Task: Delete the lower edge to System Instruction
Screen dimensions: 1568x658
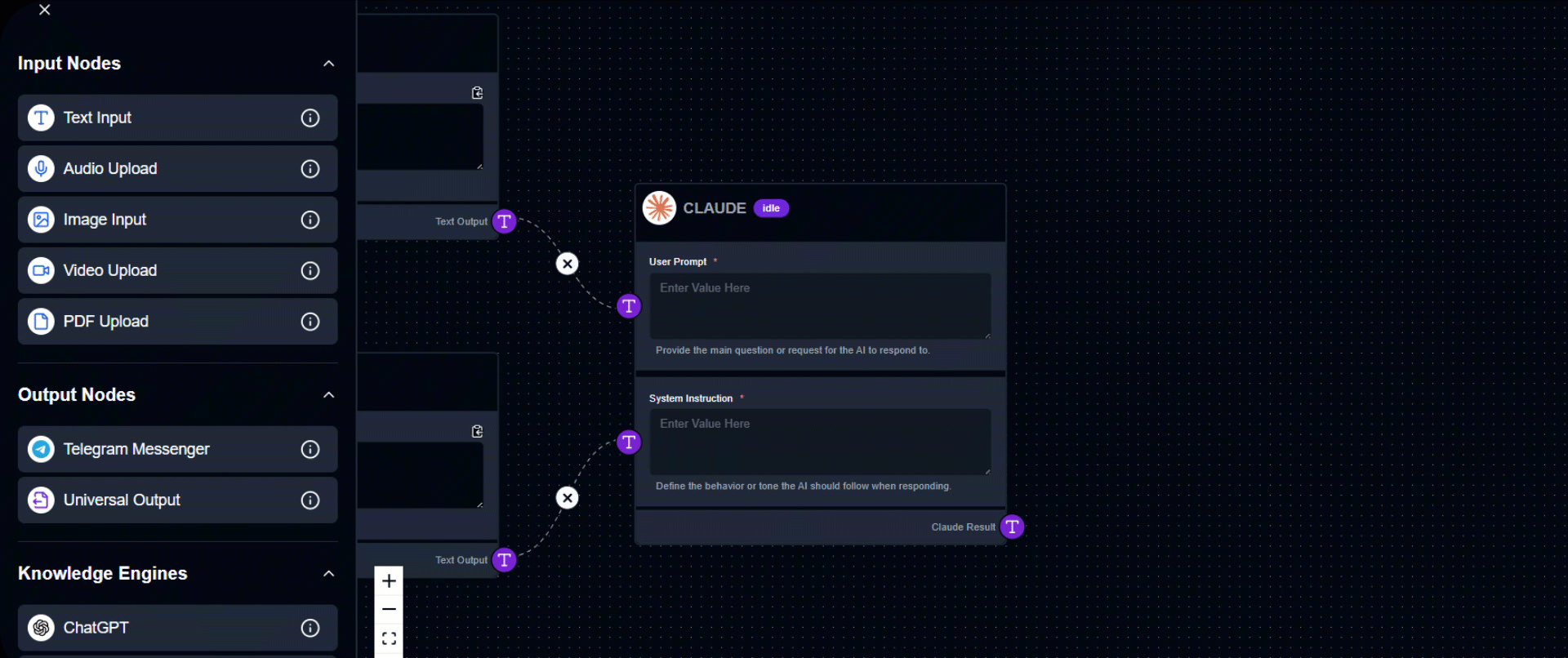Action: click(567, 498)
